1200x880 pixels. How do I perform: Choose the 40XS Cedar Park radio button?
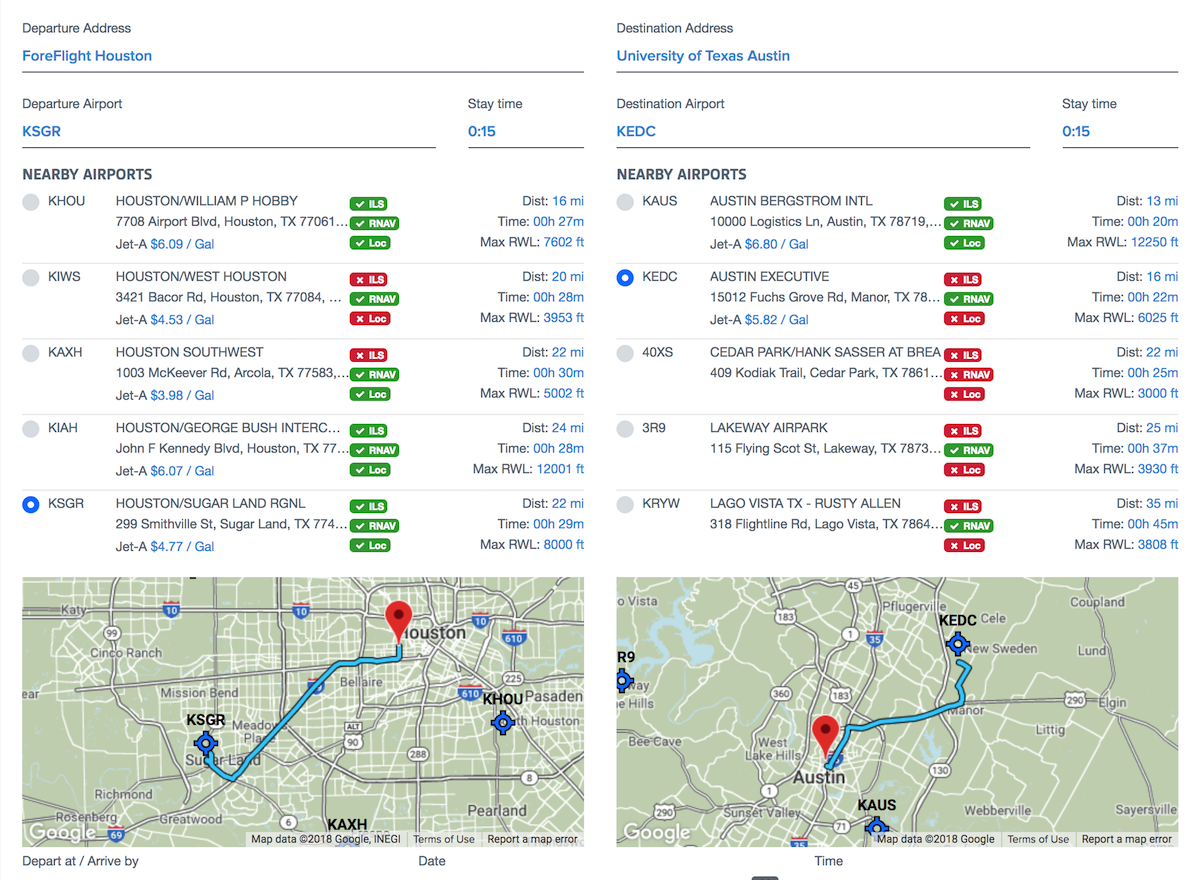point(625,353)
